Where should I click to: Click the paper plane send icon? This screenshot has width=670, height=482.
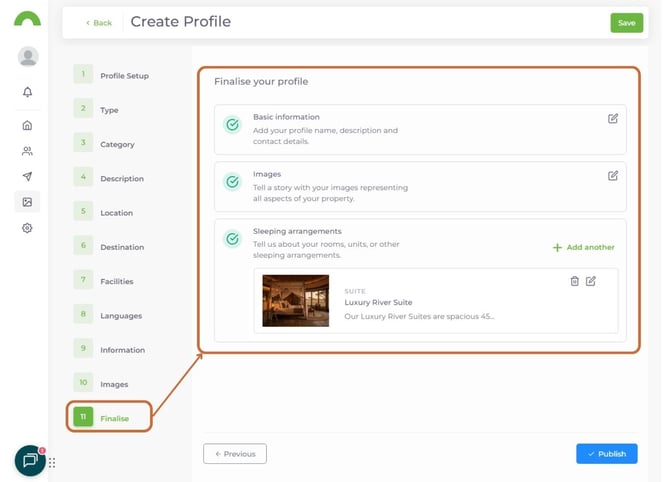(27, 177)
